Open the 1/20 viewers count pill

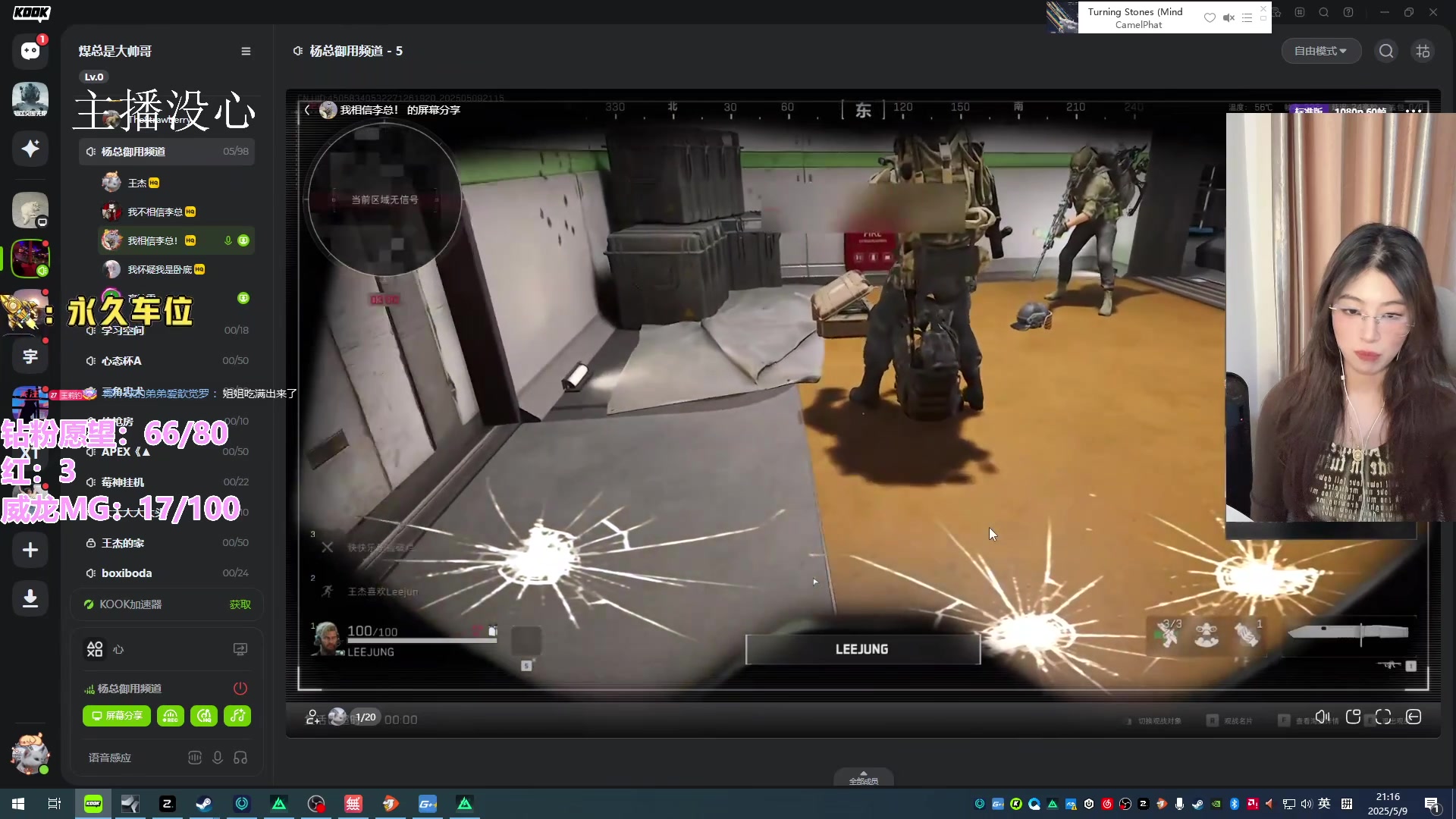[365, 717]
